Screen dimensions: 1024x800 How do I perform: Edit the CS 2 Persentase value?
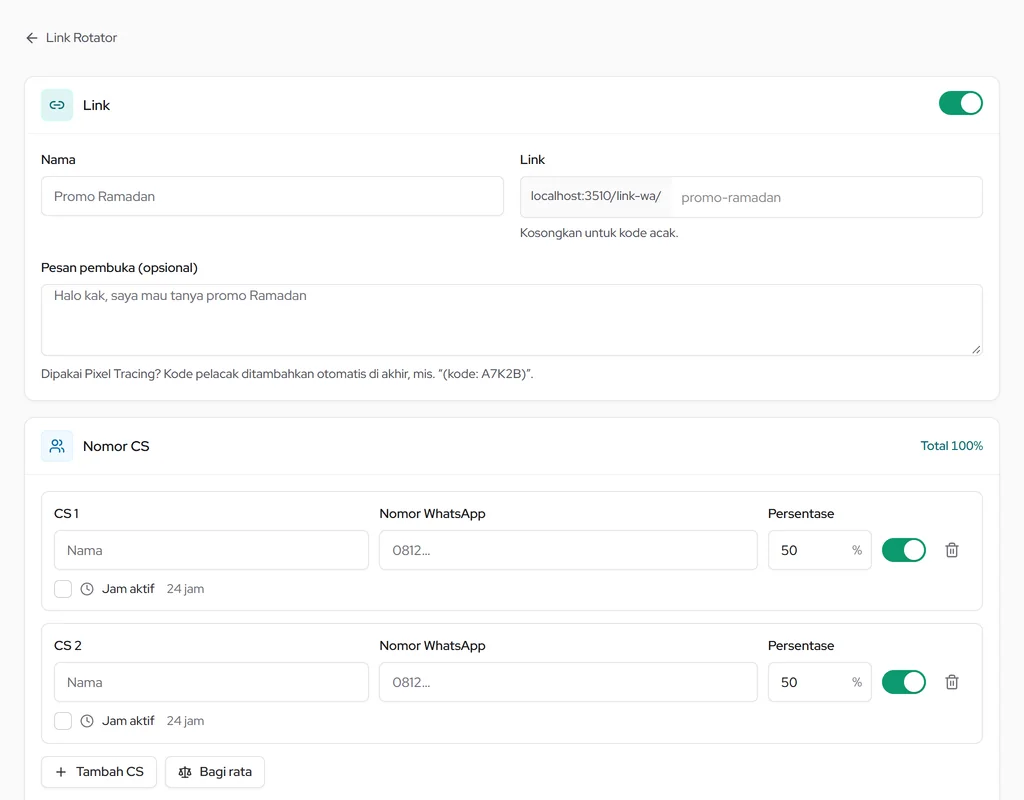tap(820, 682)
